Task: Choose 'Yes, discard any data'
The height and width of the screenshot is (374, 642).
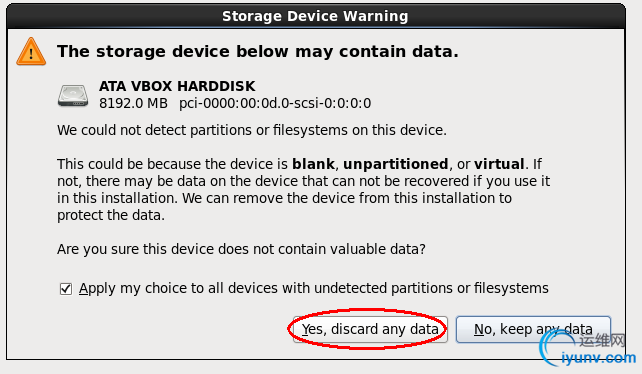Action: 370,329
